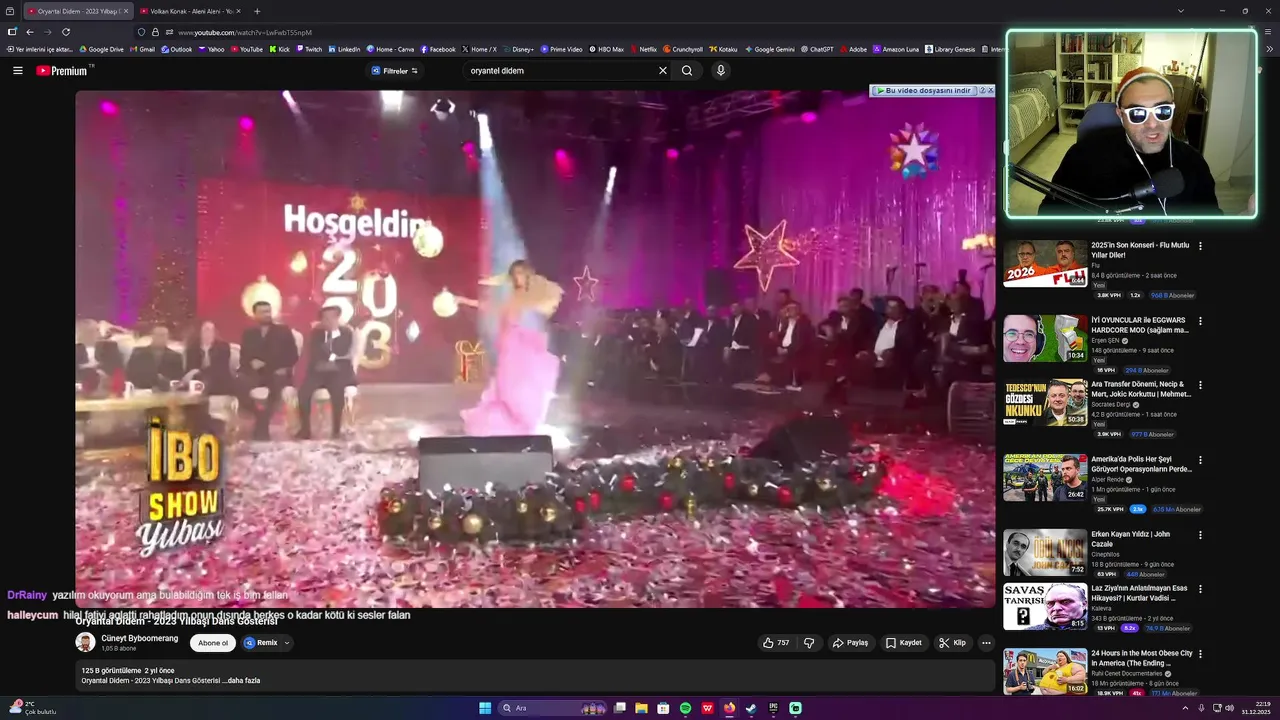Expand the Remix dropdown arrow

286,643
